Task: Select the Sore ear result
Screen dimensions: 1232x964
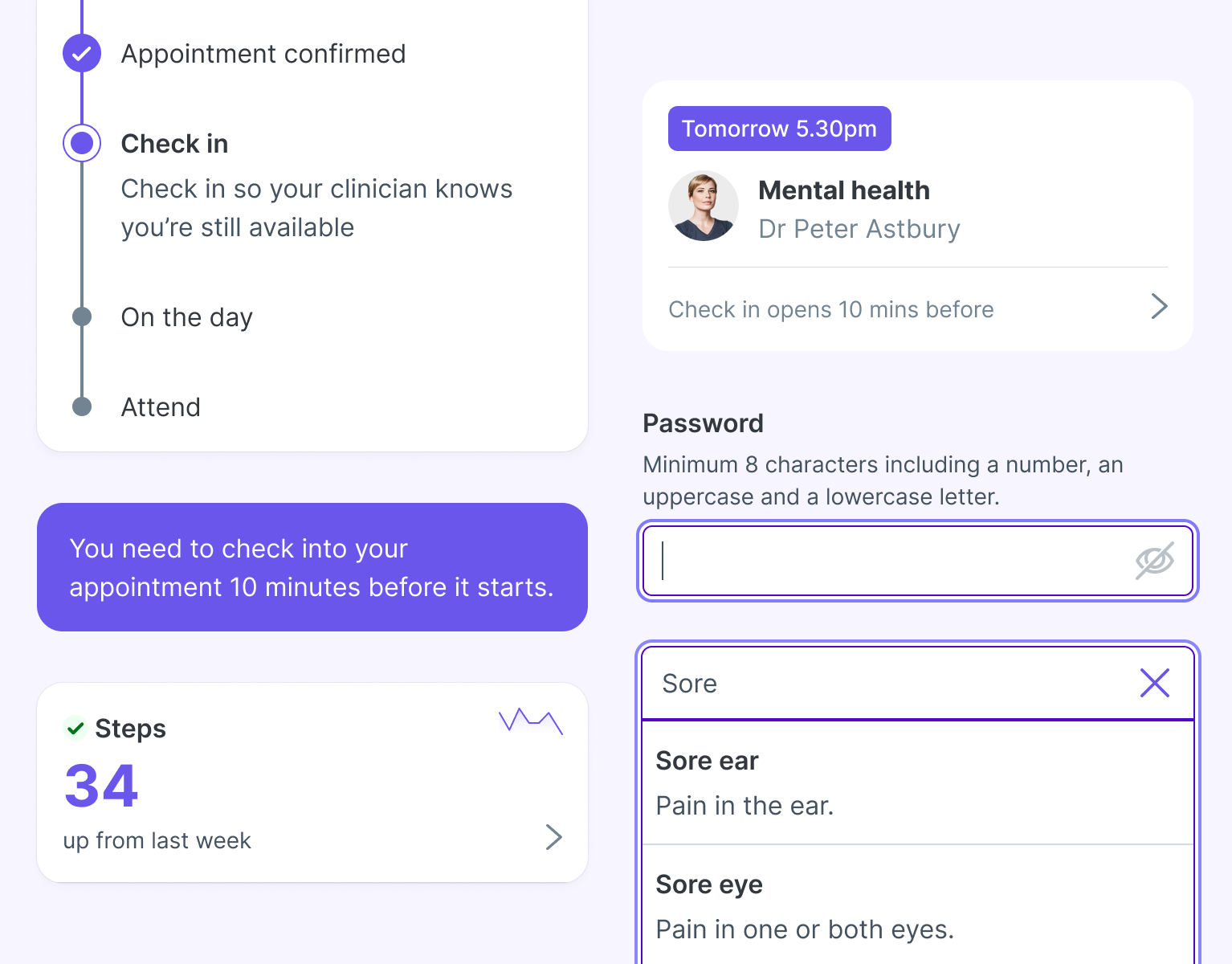Action: point(917,782)
